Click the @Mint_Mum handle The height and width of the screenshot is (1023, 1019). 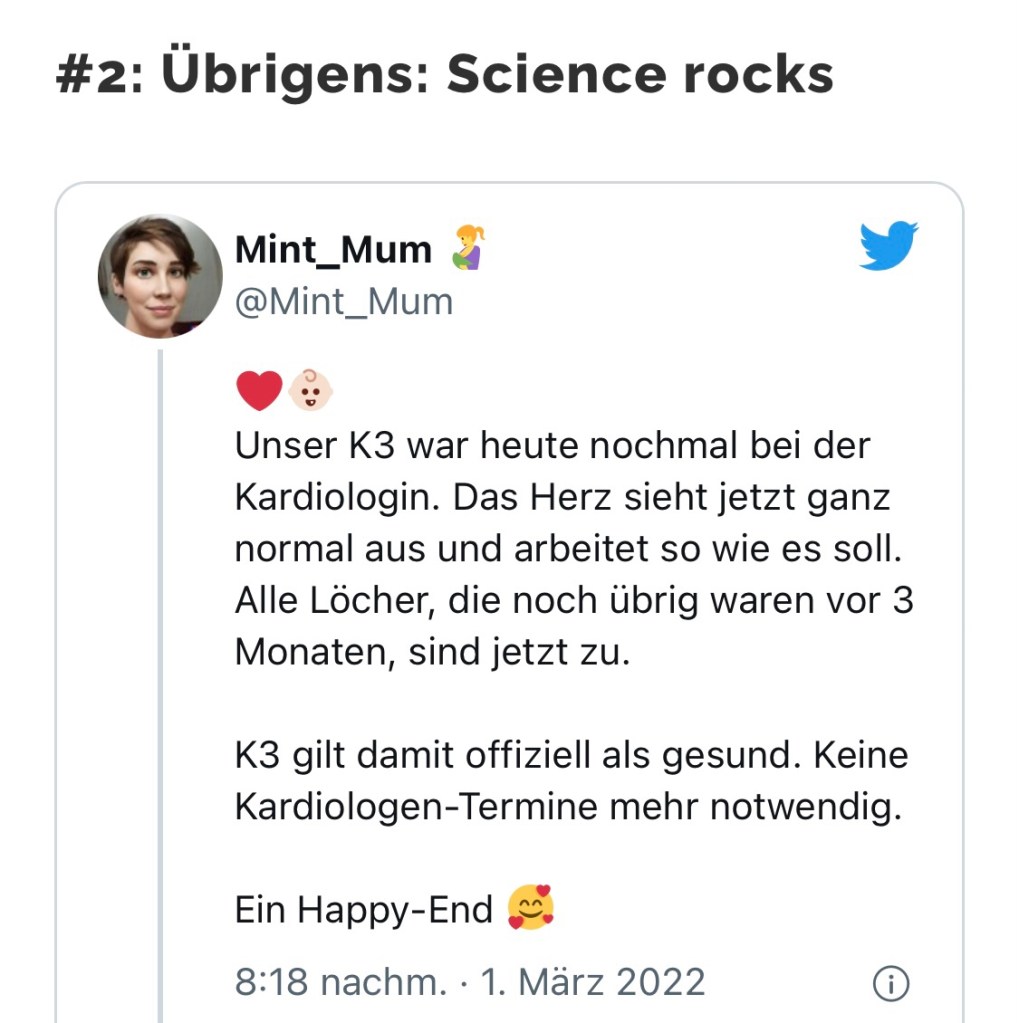point(343,301)
